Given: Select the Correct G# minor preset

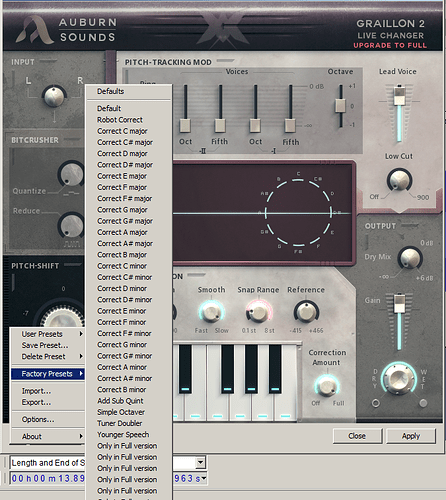Looking at the screenshot, I should click(129, 356).
